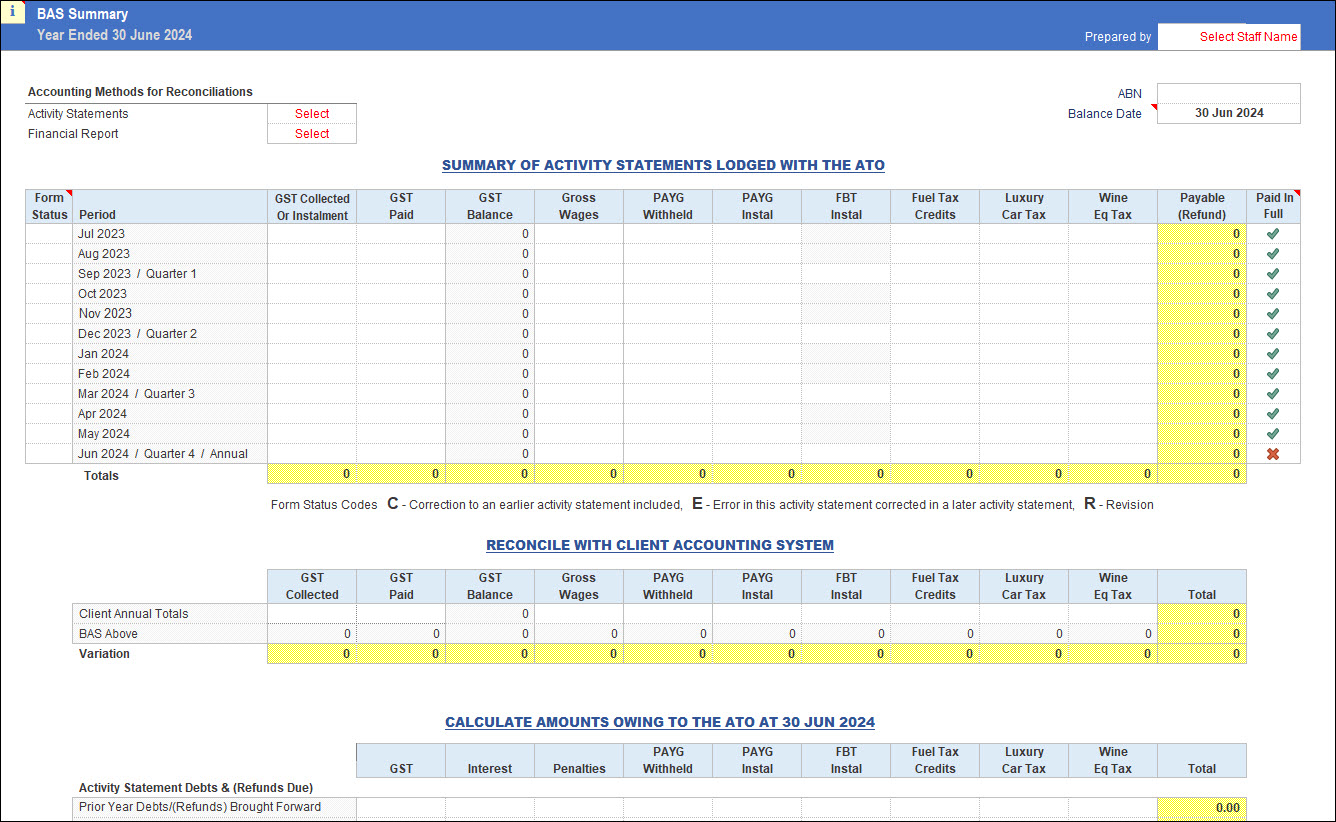This screenshot has height=822, width=1336.
Task: Click FBT Instal cell for Dec 2023 / Quarter 2
Action: [846, 333]
